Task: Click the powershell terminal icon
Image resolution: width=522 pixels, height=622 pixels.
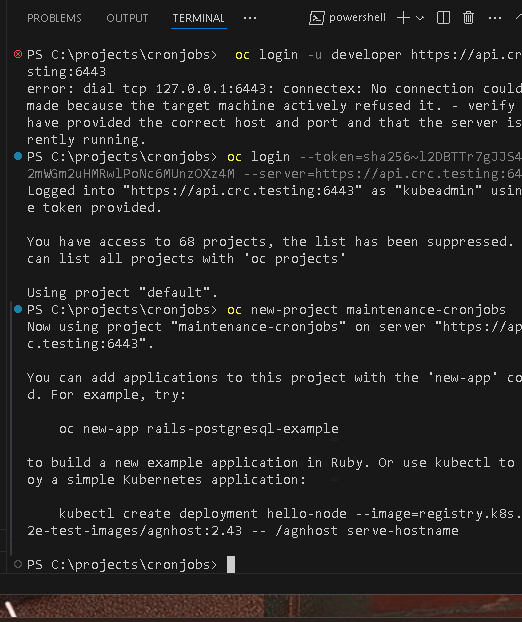Action: (x=317, y=18)
